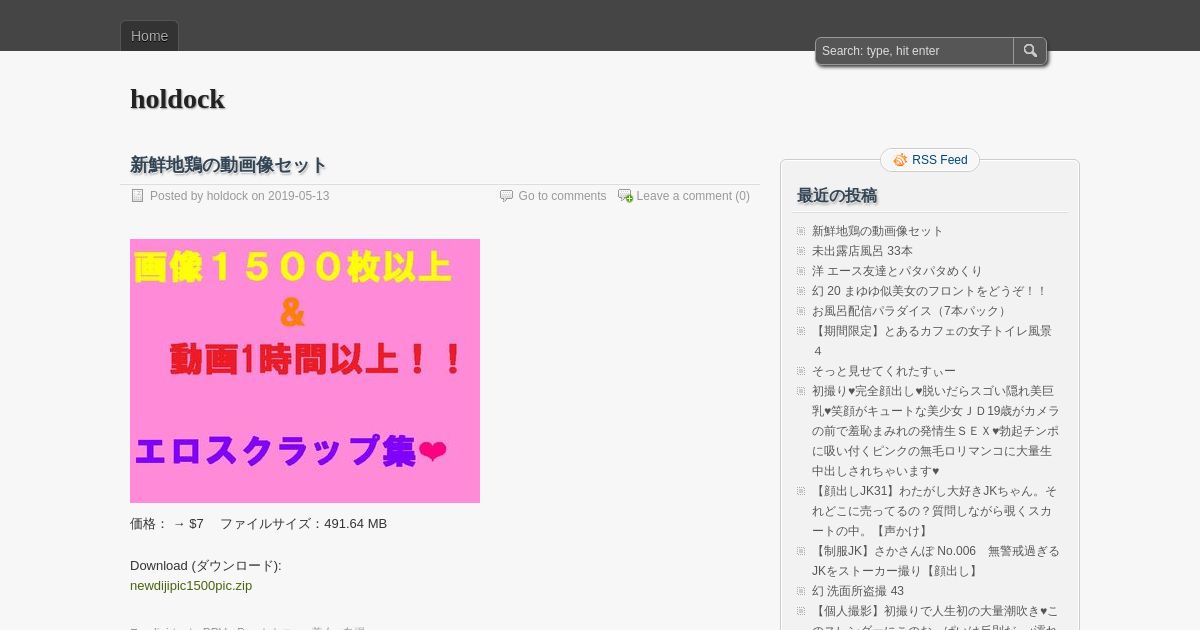Click Leave a comment (0) link
The height and width of the screenshot is (630, 1200).
pyautogui.click(x=693, y=196)
